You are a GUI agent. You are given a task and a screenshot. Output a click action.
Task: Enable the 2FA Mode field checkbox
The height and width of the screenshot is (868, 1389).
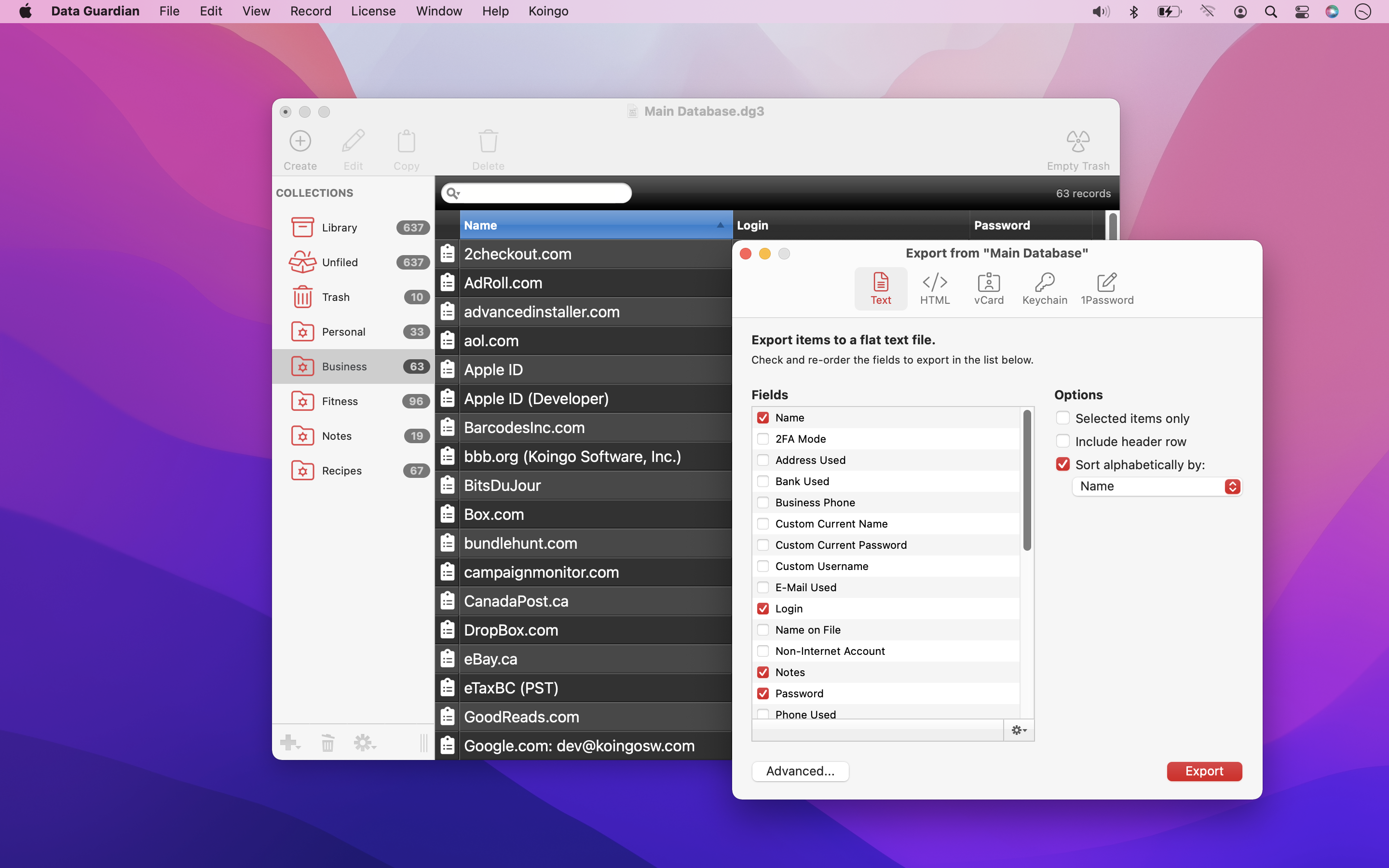[x=763, y=439]
